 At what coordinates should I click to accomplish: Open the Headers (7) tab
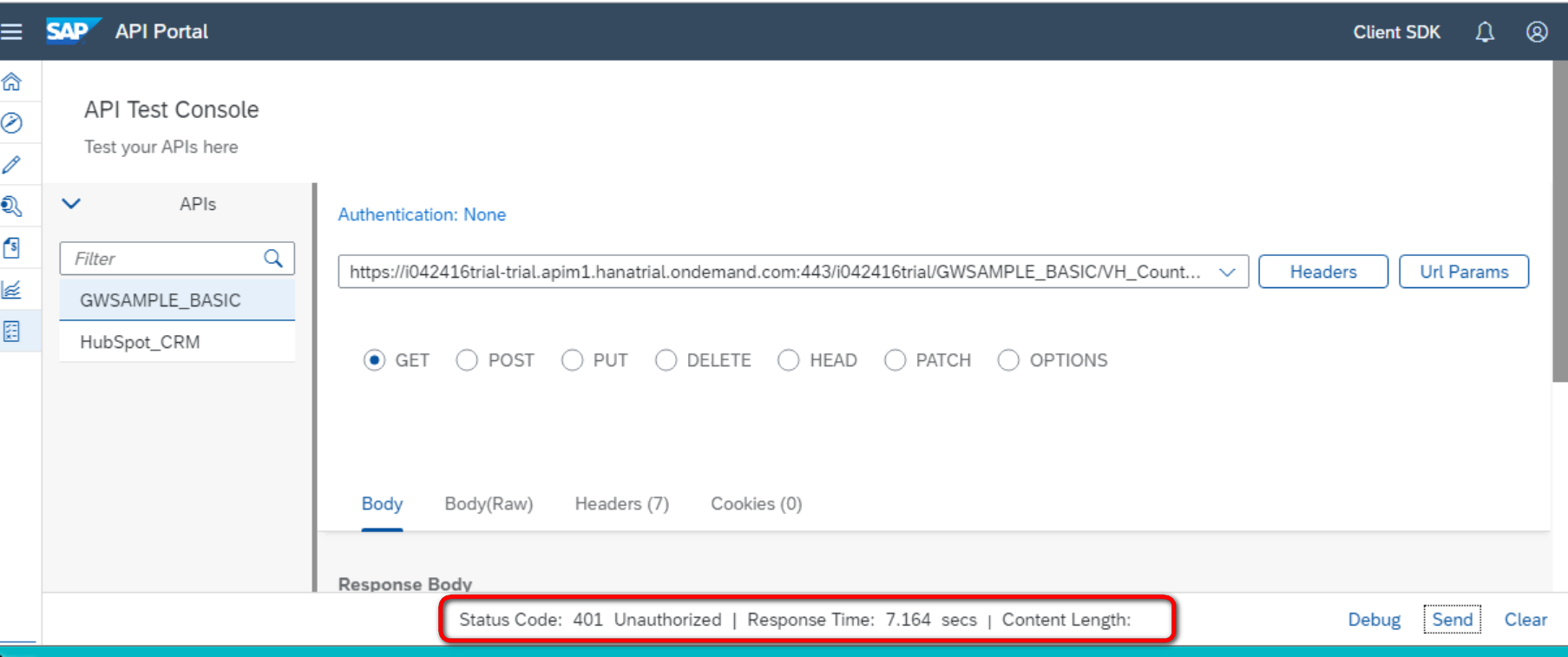(x=622, y=504)
